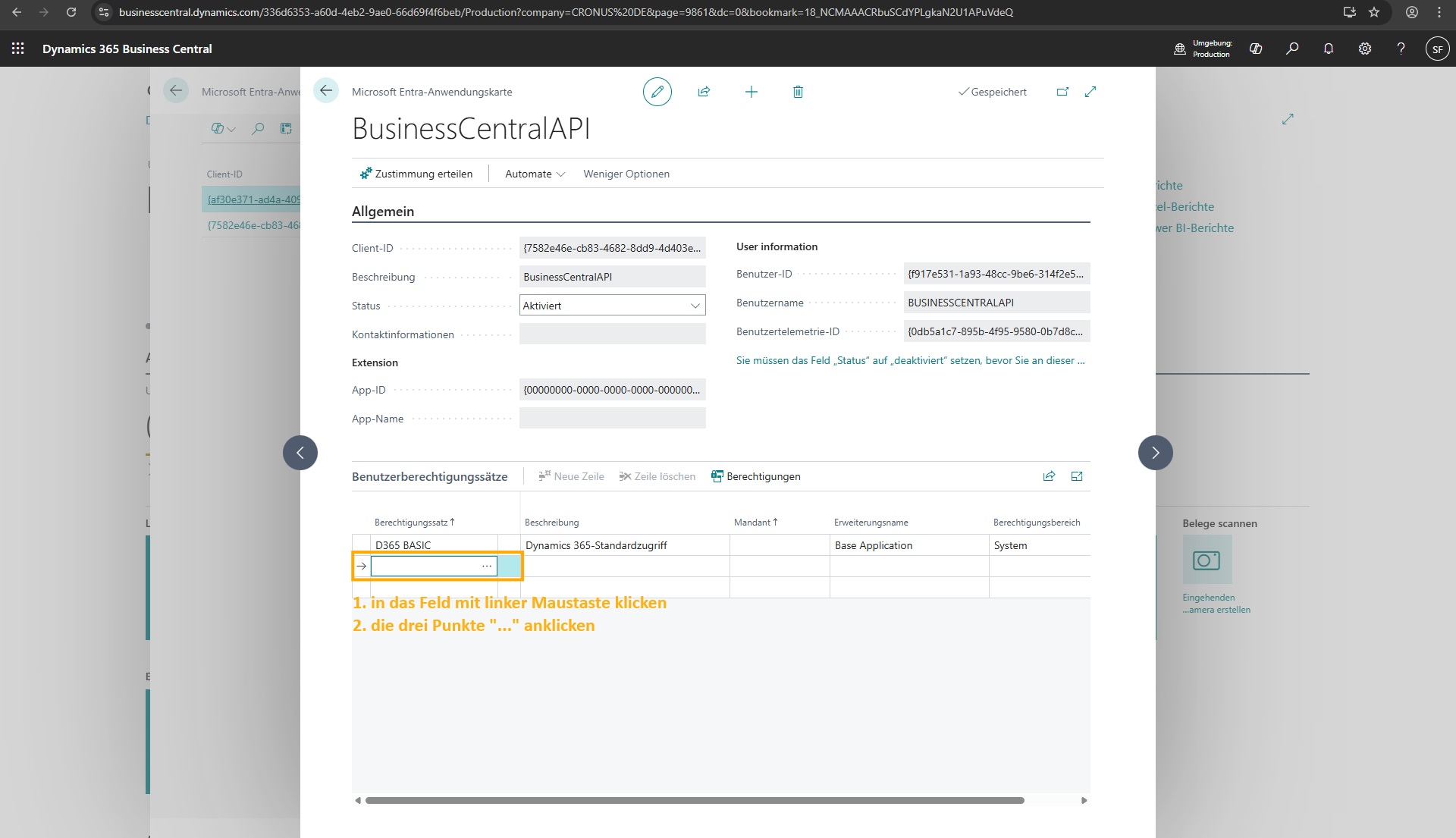Click the Benutzer-ID field

(997, 274)
